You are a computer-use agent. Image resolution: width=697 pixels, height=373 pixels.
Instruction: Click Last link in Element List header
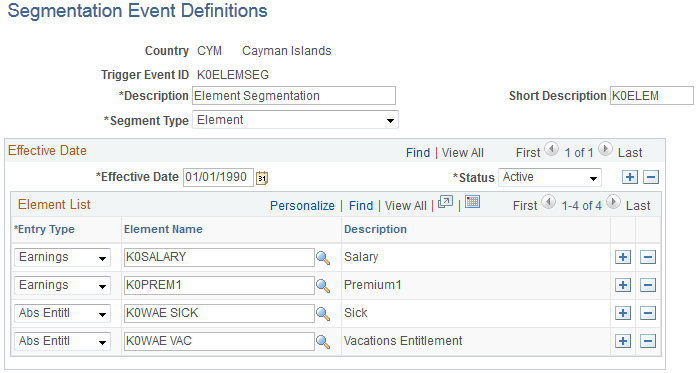[x=638, y=206]
